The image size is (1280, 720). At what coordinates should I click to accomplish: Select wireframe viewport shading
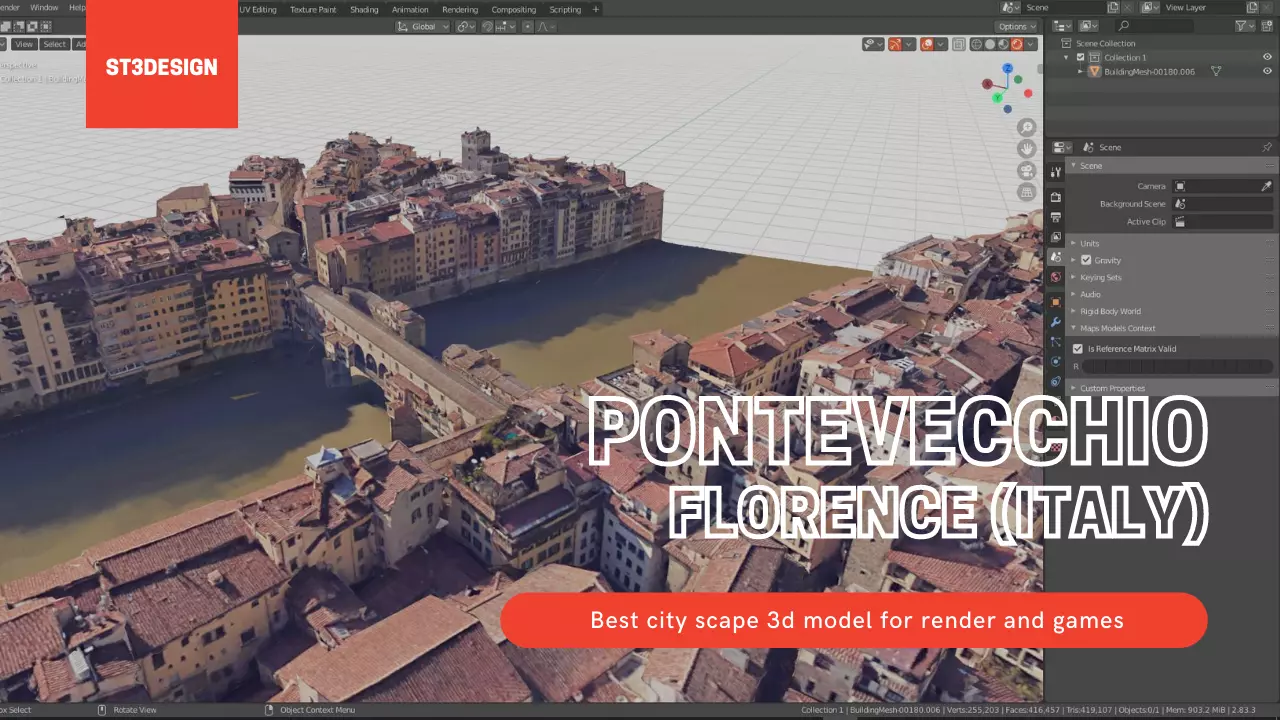(976, 44)
